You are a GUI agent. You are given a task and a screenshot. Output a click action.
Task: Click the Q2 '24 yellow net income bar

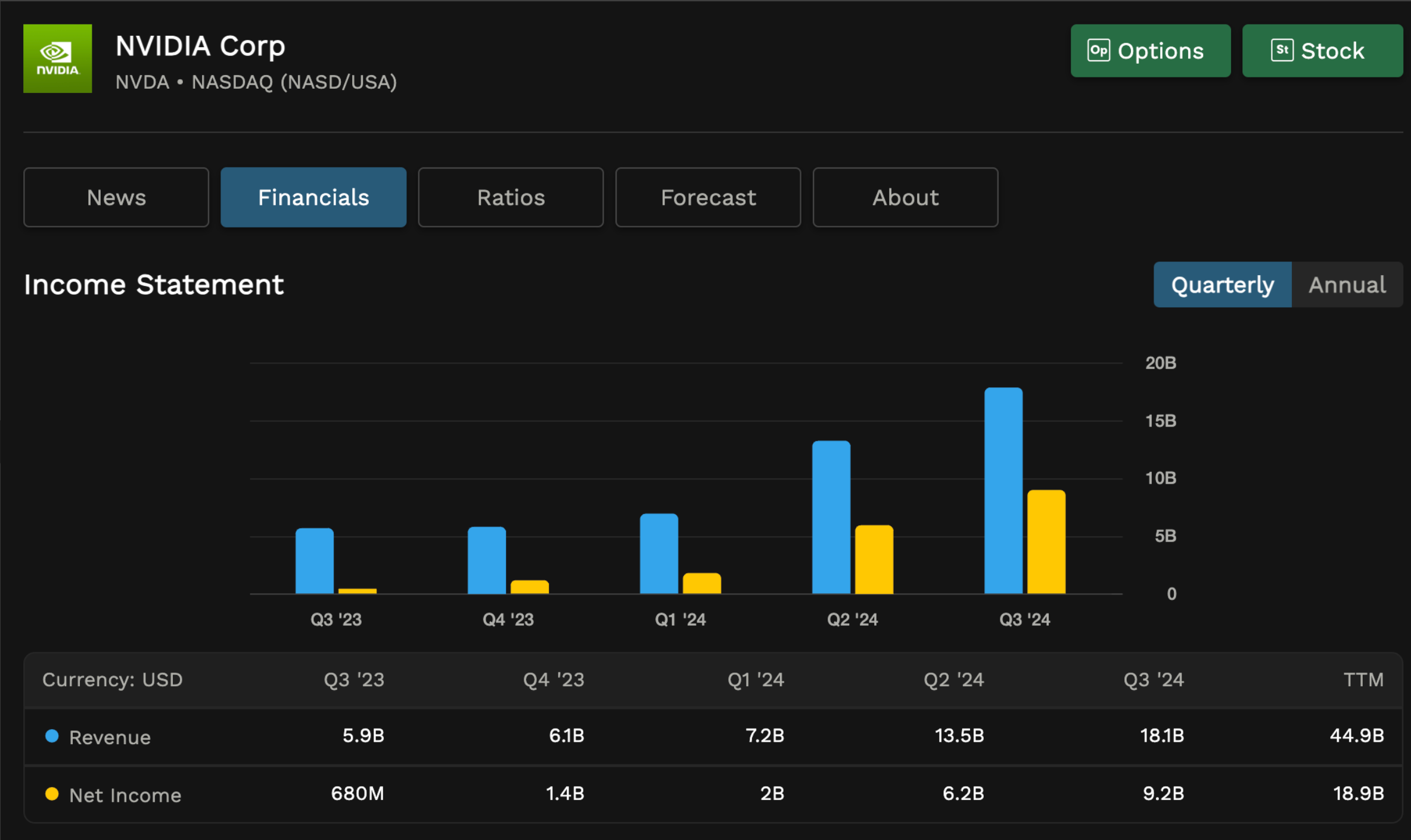pos(874,559)
